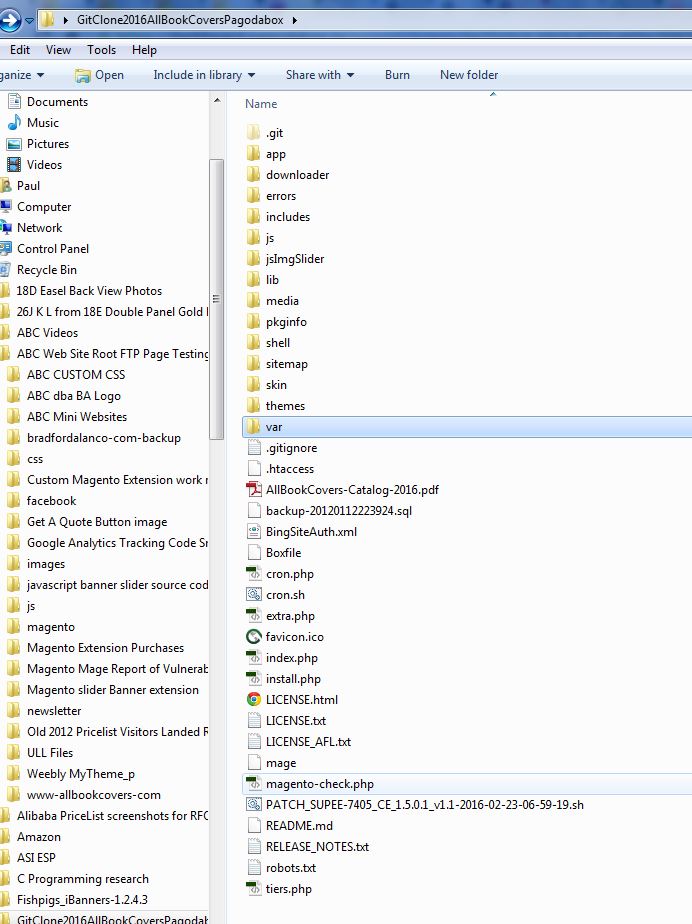Click the Control Panel icon in sidebar
692x924 pixels.
point(5,248)
